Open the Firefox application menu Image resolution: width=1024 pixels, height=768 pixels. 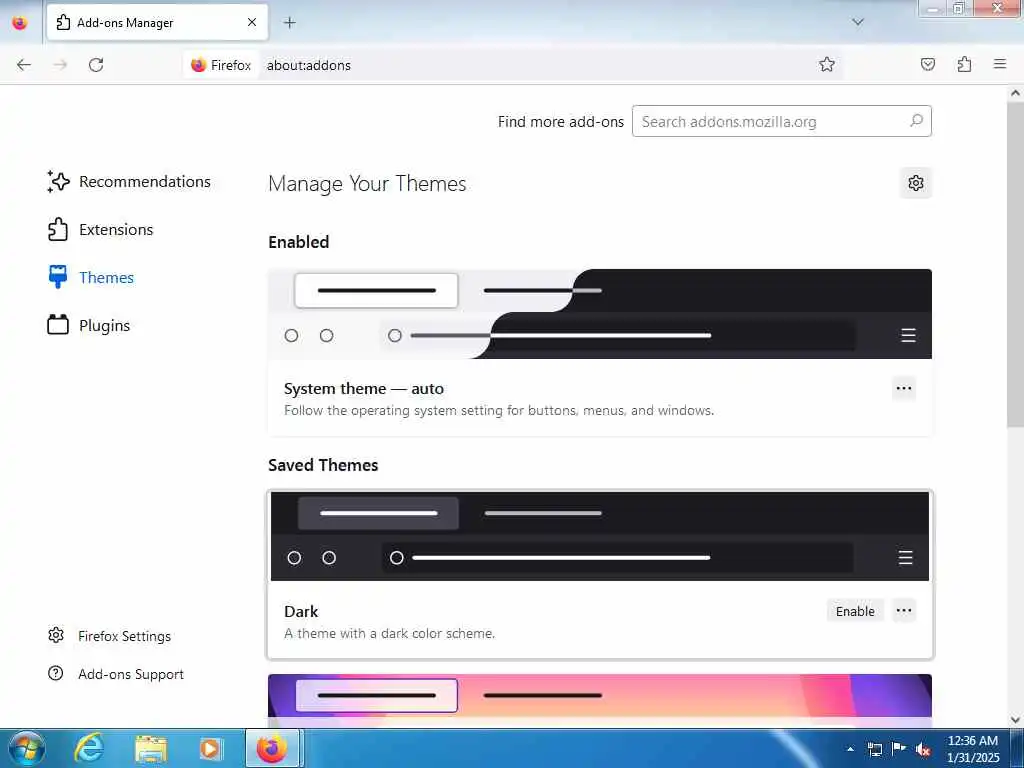click(x=1000, y=64)
